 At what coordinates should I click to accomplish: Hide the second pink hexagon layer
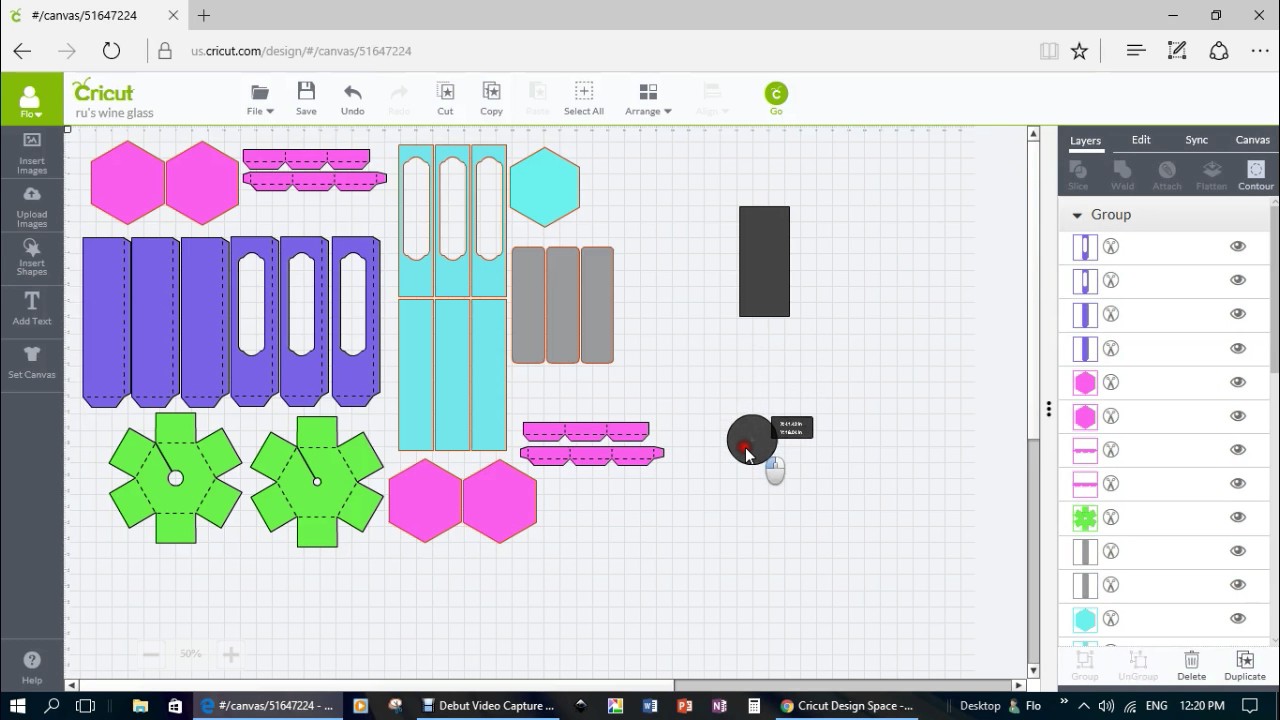click(x=1238, y=416)
